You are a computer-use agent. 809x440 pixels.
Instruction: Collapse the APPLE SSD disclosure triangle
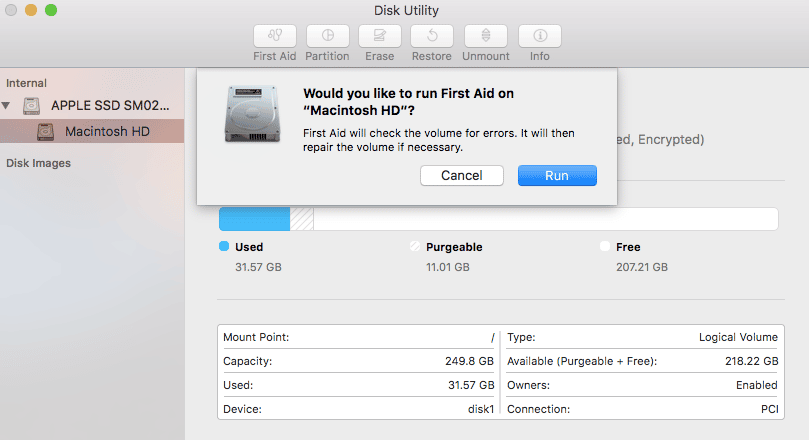coord(6,105)
